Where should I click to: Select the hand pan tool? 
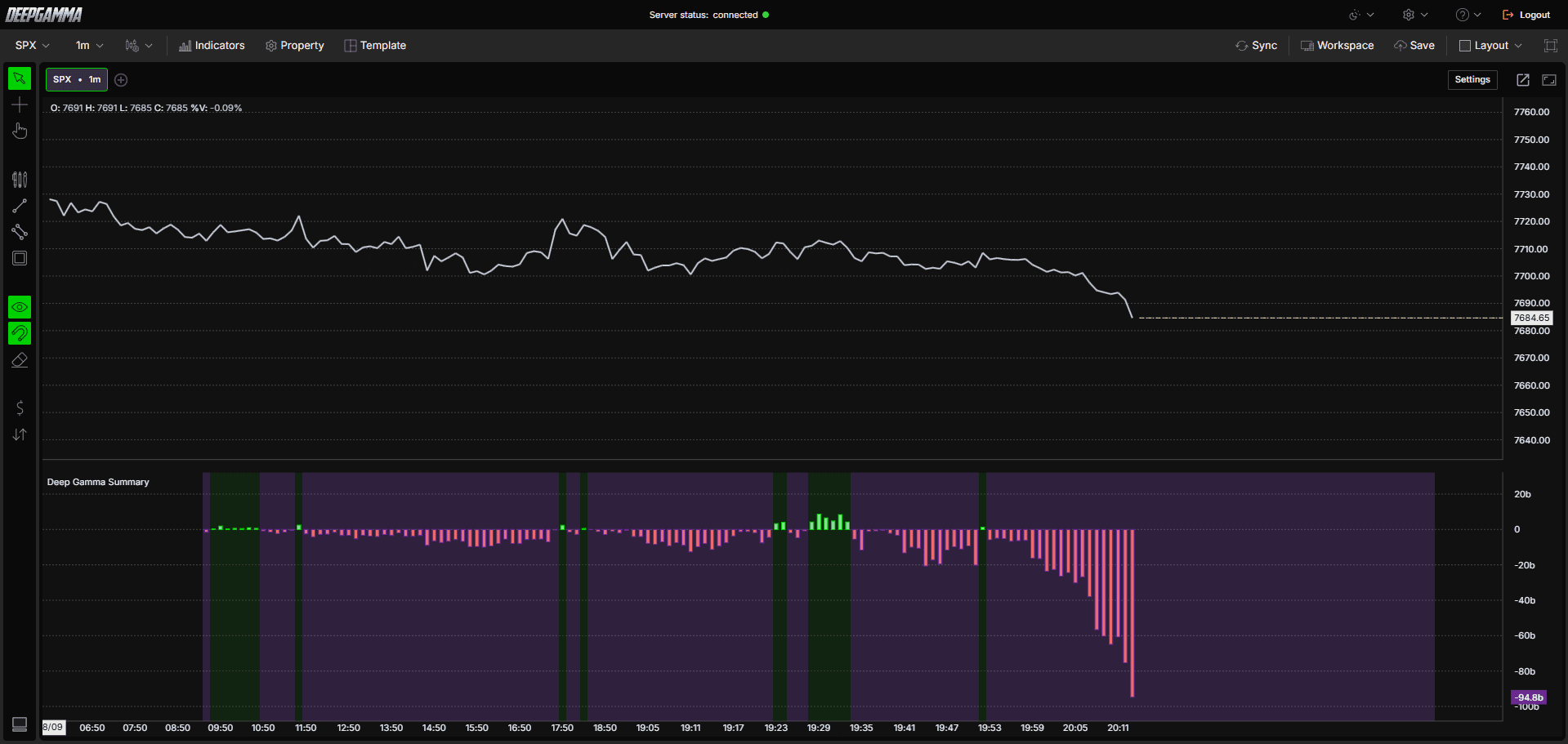click(20, 131)
